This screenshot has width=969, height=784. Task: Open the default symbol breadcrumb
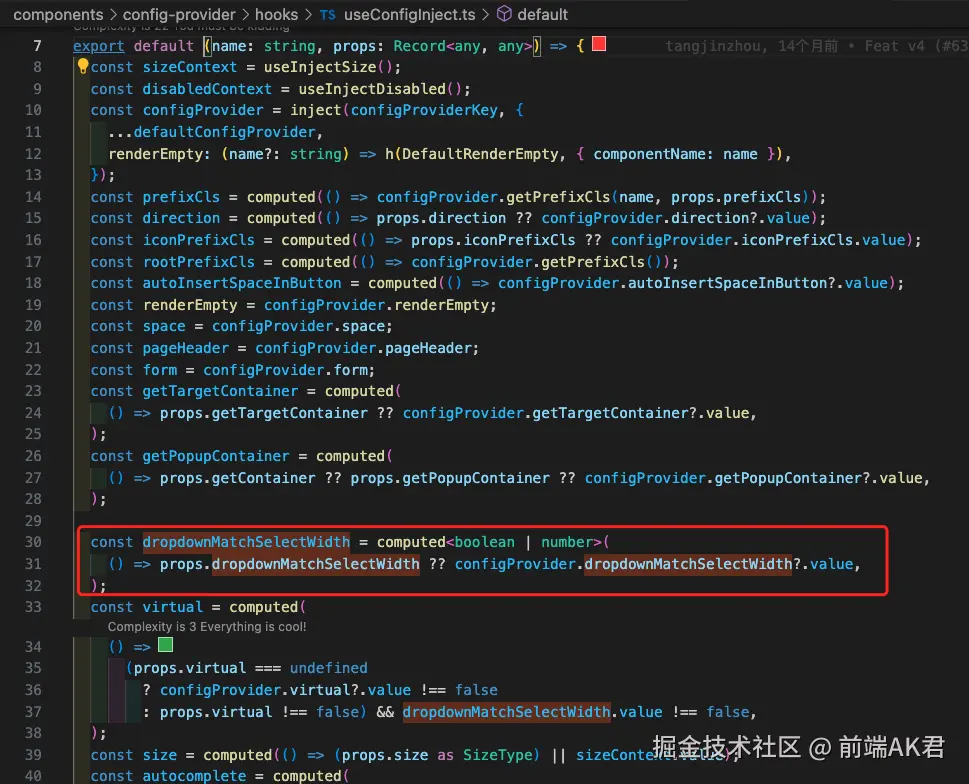tap(542, 14)
